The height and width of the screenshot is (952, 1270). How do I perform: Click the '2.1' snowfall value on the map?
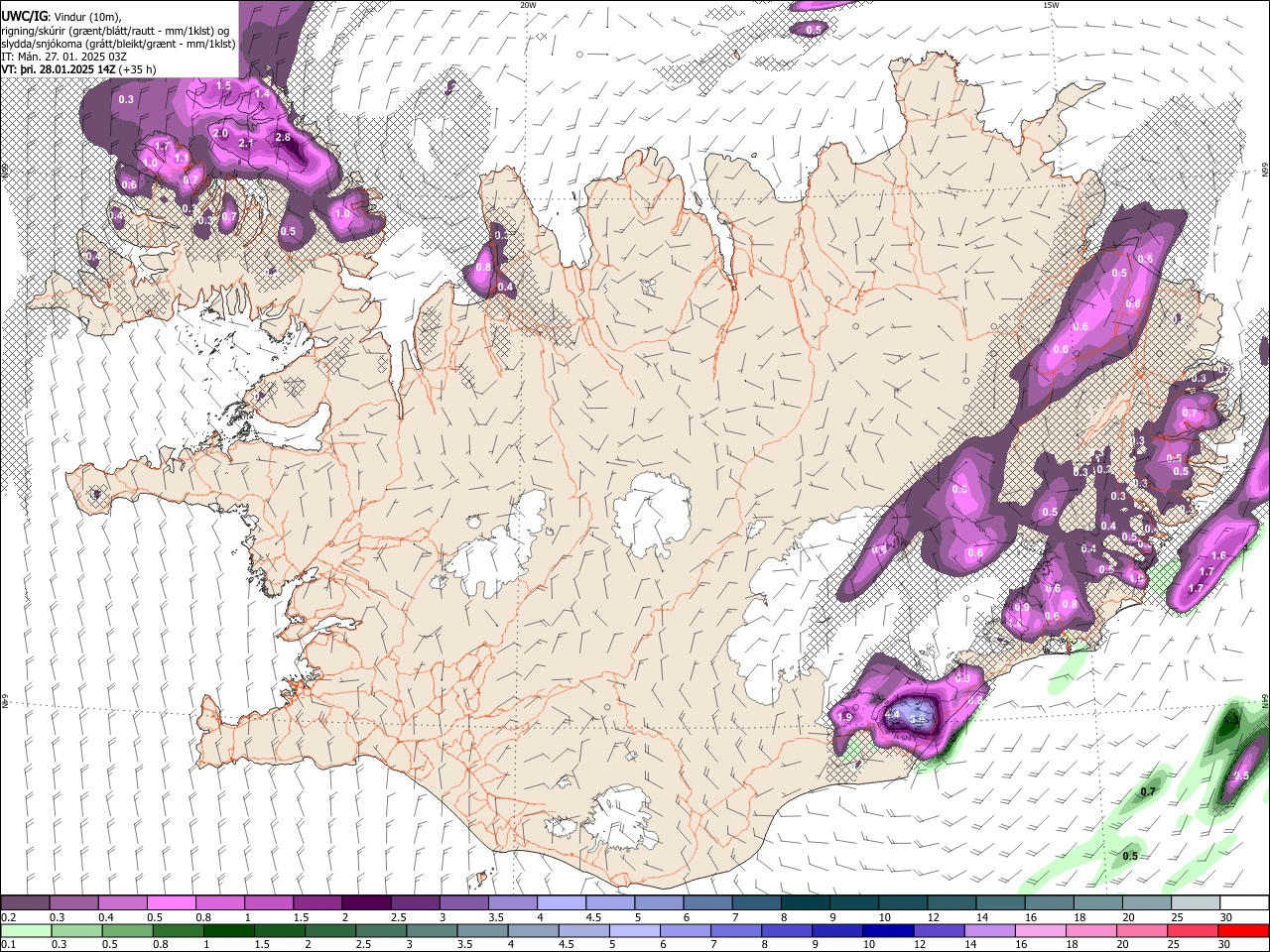click(247, 144)
